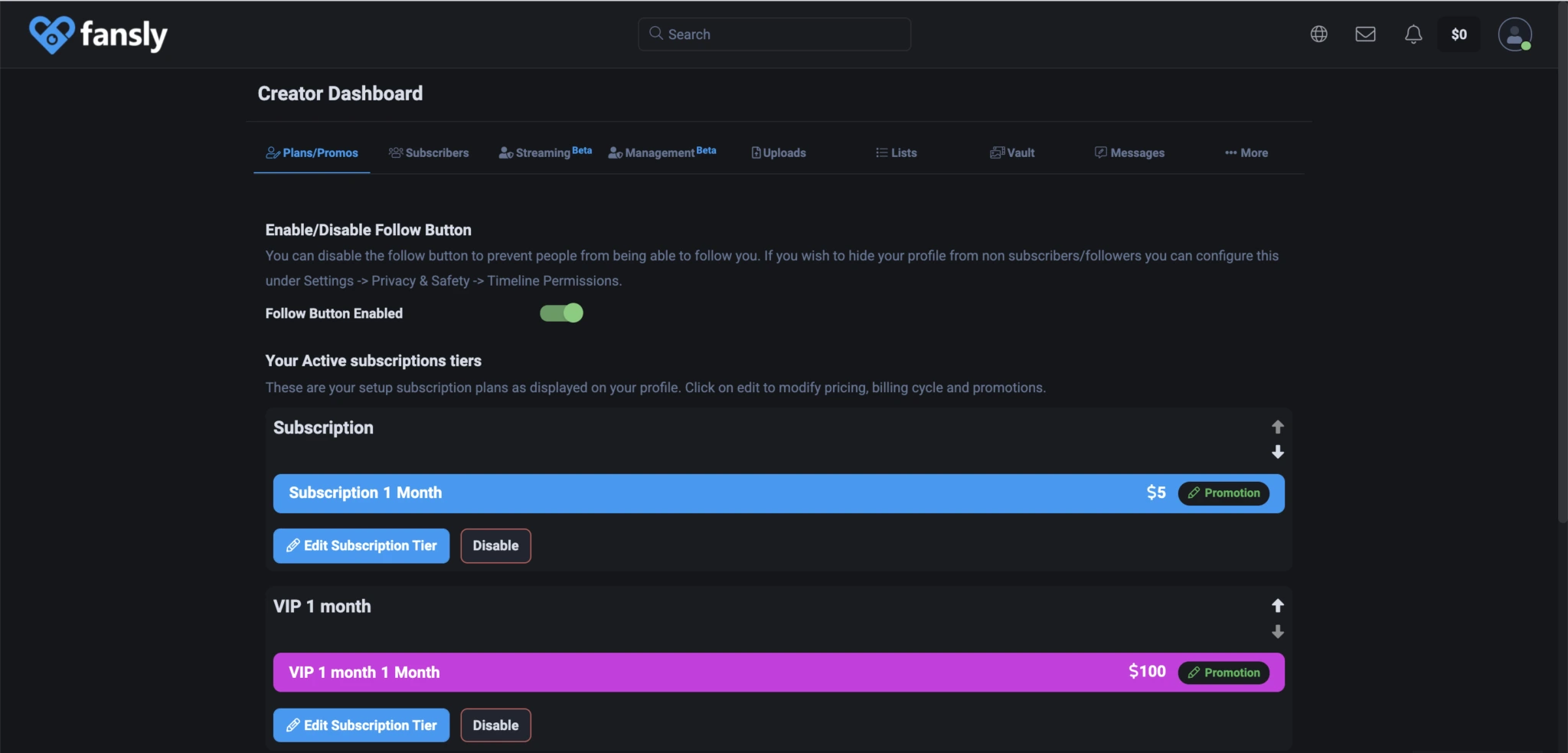Expand the VIP 1 month plan bar

click(x=689, y=673)
